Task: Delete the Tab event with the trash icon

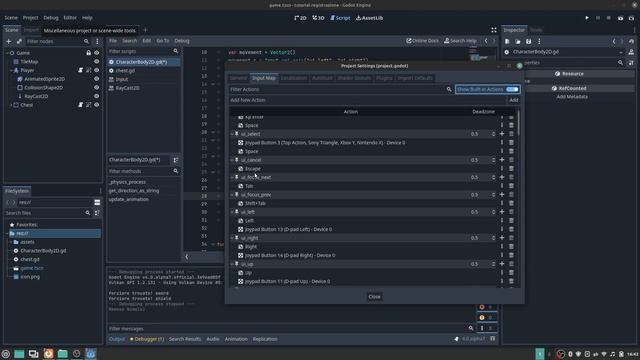Action: click(511, 186)
